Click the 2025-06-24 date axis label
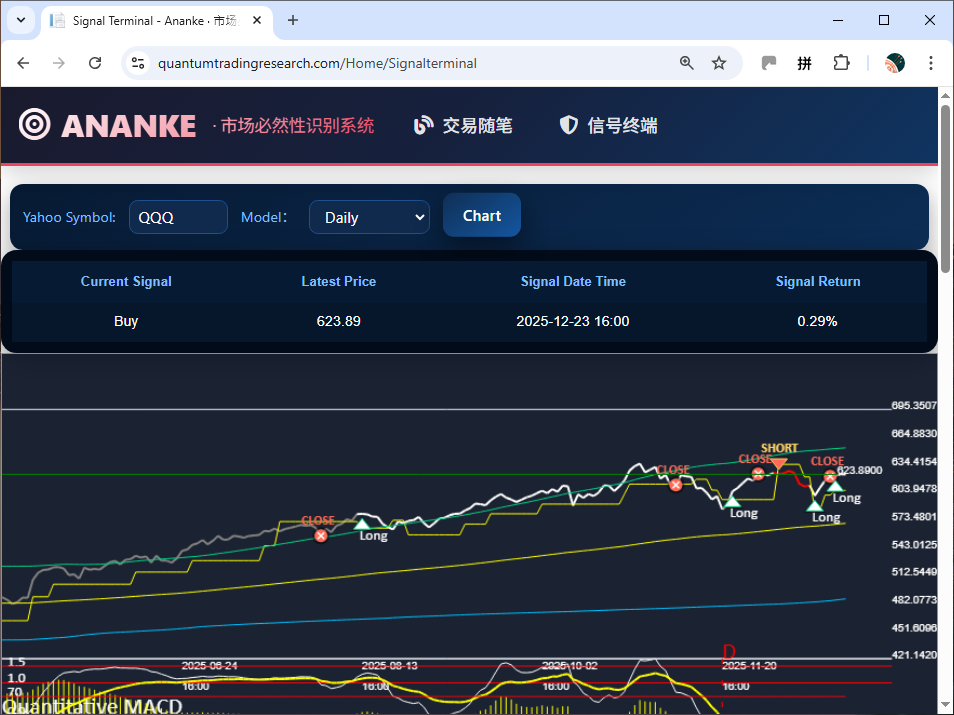This screenshot has width=954, height=715. coord(209,666)
